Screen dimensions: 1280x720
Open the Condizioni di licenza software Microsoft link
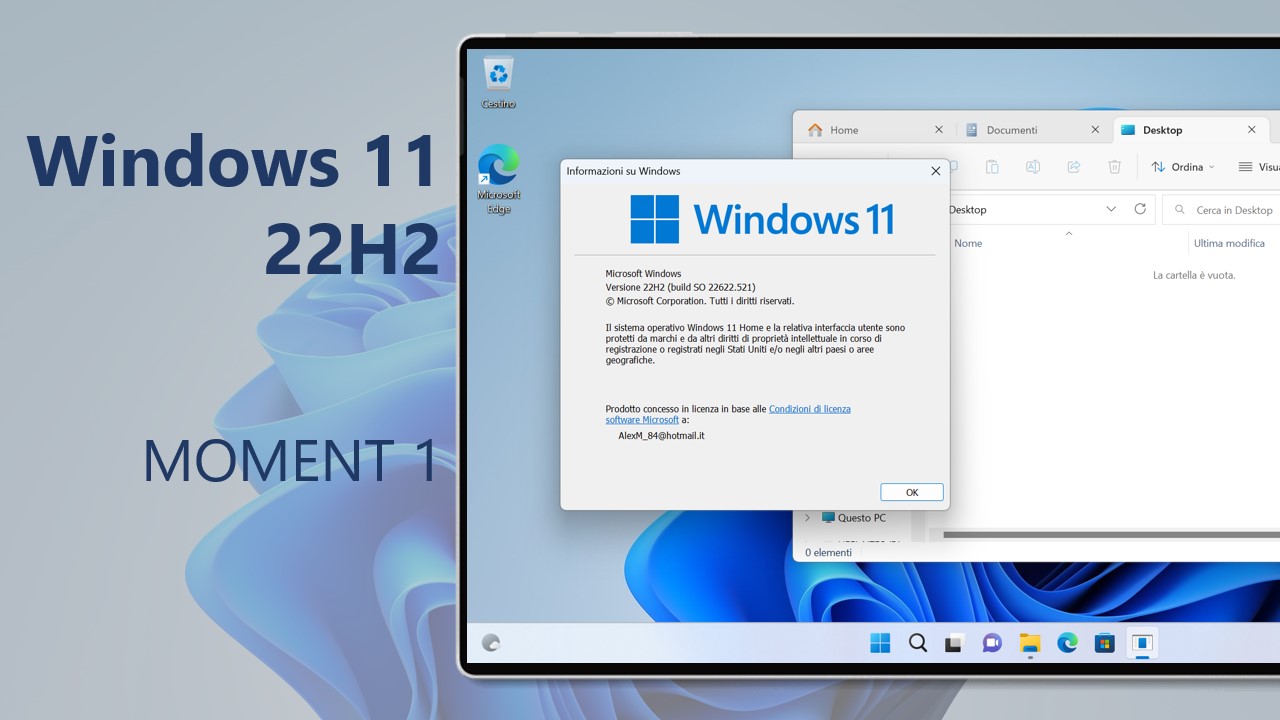pos(728,414)
